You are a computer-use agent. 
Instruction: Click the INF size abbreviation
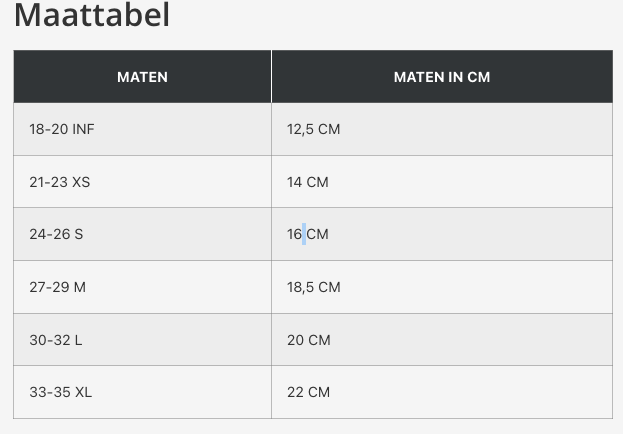[83, 129]
